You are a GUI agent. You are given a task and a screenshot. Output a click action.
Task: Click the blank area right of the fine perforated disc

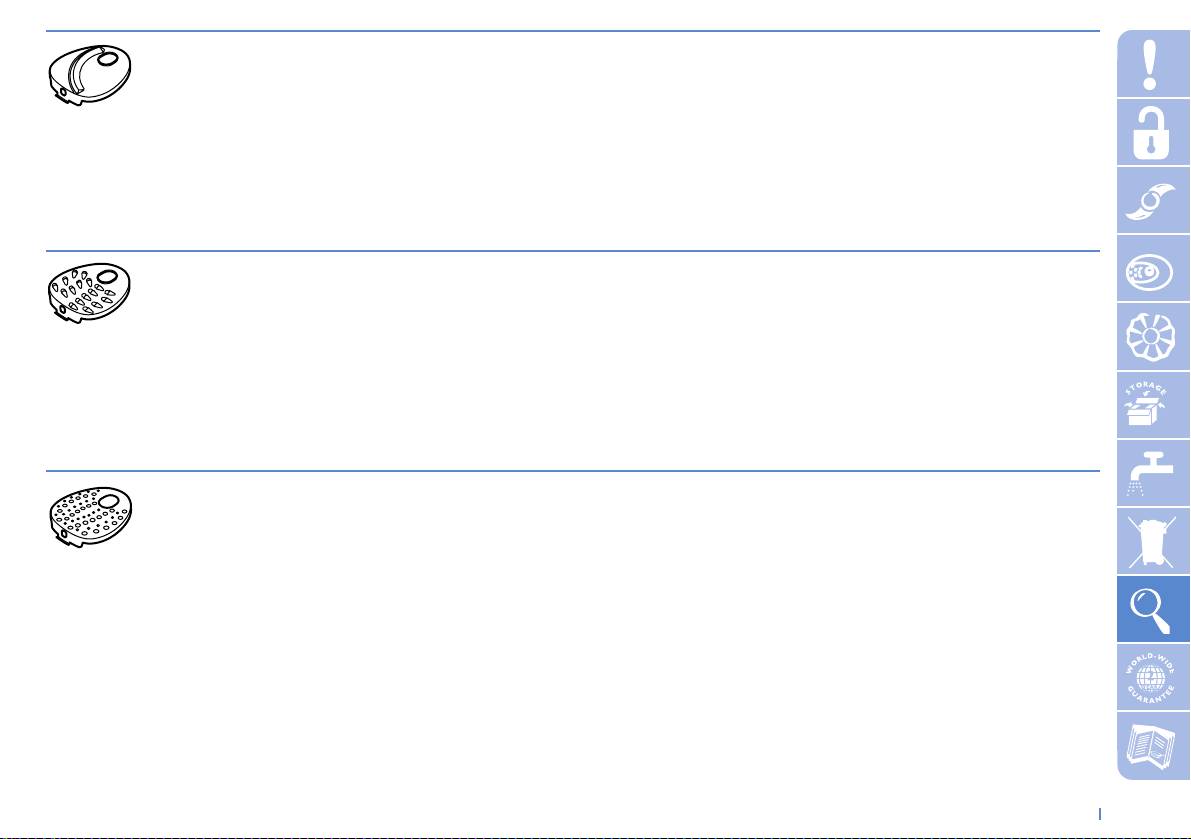click(600, 600)
